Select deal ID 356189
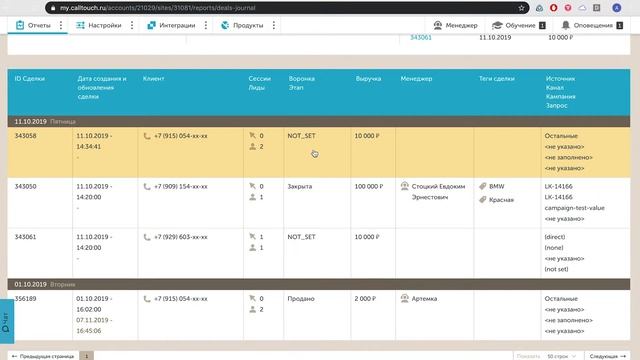 pyautogui.click(x=25, y=299)
